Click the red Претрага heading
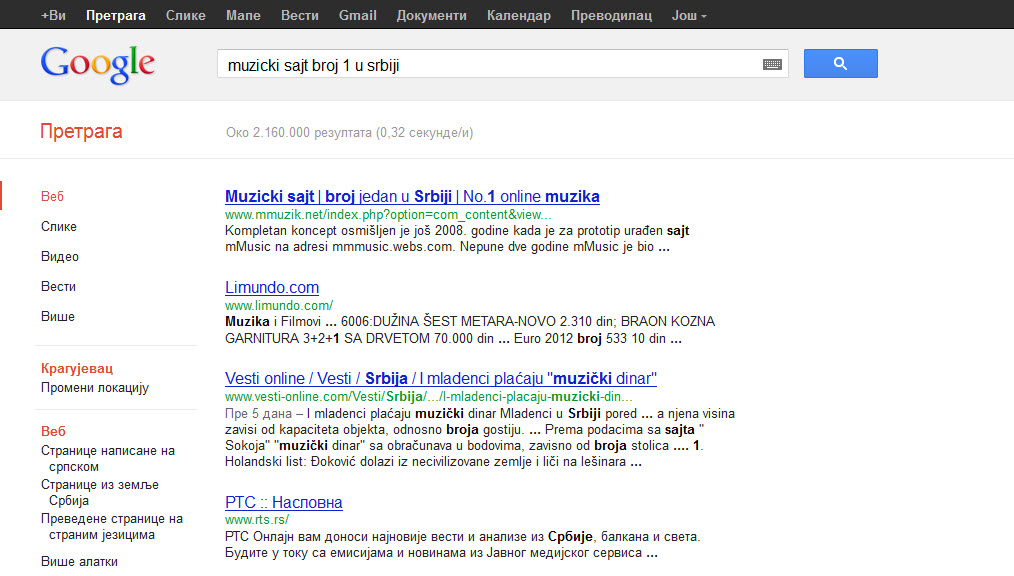This screenshot has width=1014, height=576. 81,131
